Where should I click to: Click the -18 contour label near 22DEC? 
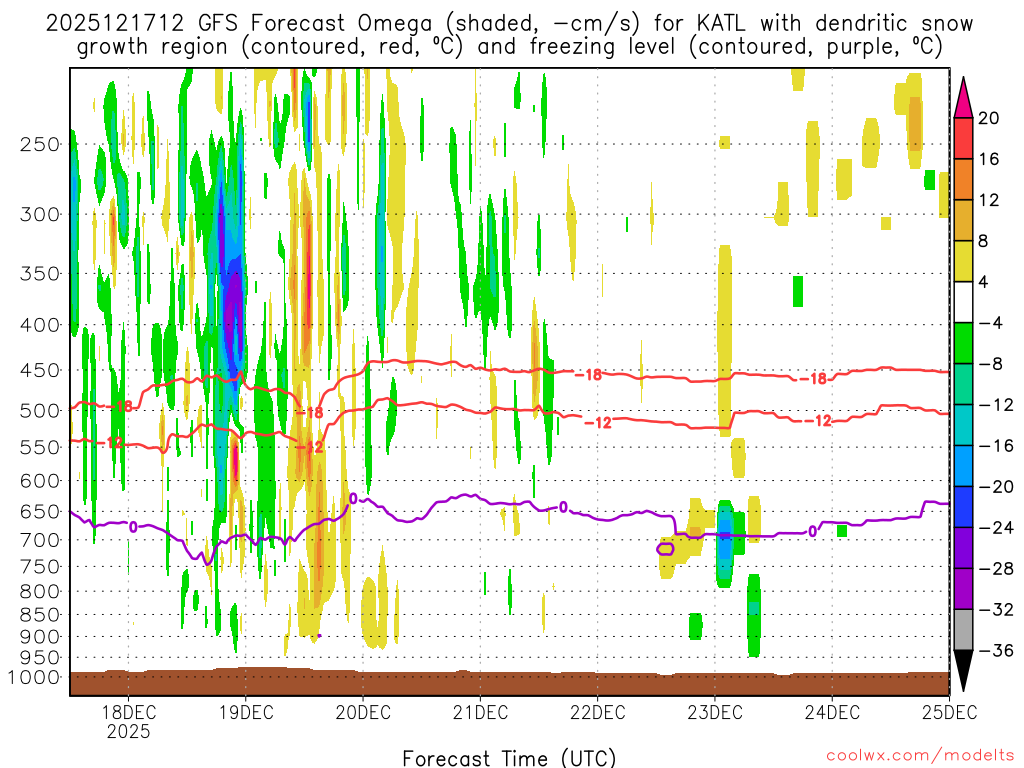coord(588,376)
